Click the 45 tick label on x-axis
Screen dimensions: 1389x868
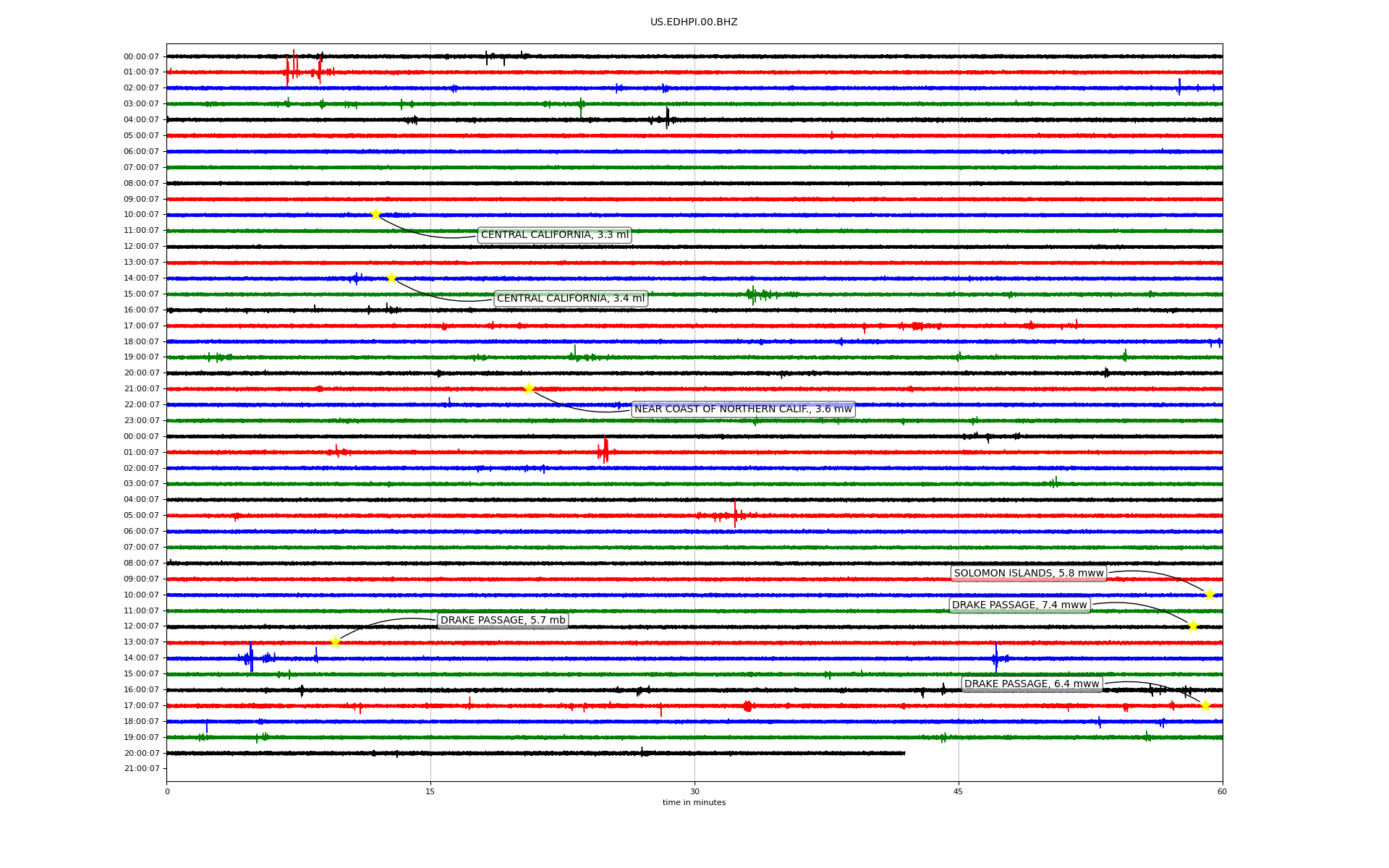point(959,791)
